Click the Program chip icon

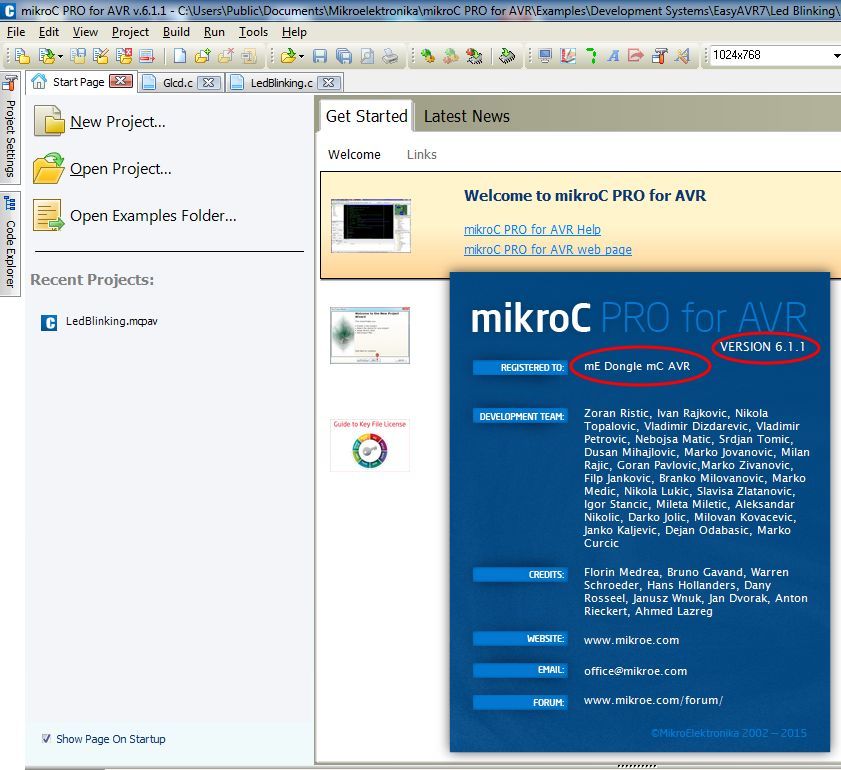coord(507,56)
